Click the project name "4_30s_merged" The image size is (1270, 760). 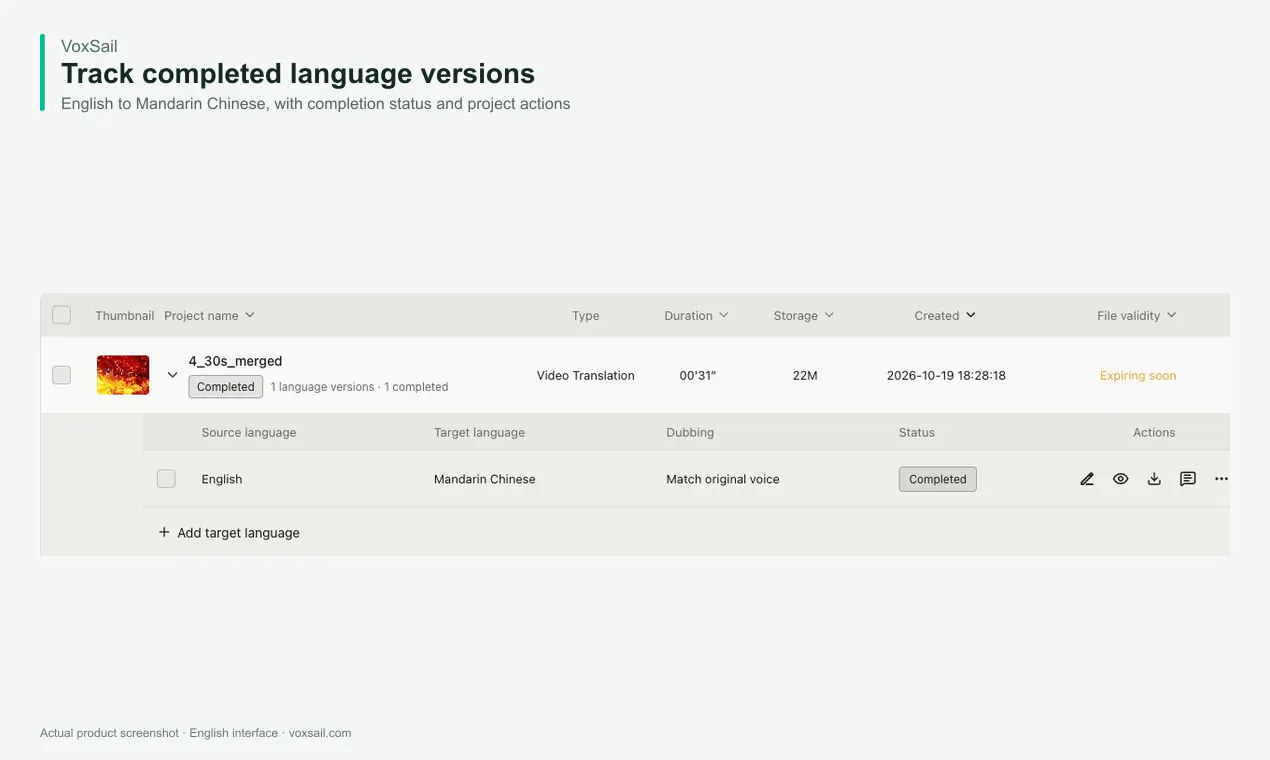(x=236, y=361)
